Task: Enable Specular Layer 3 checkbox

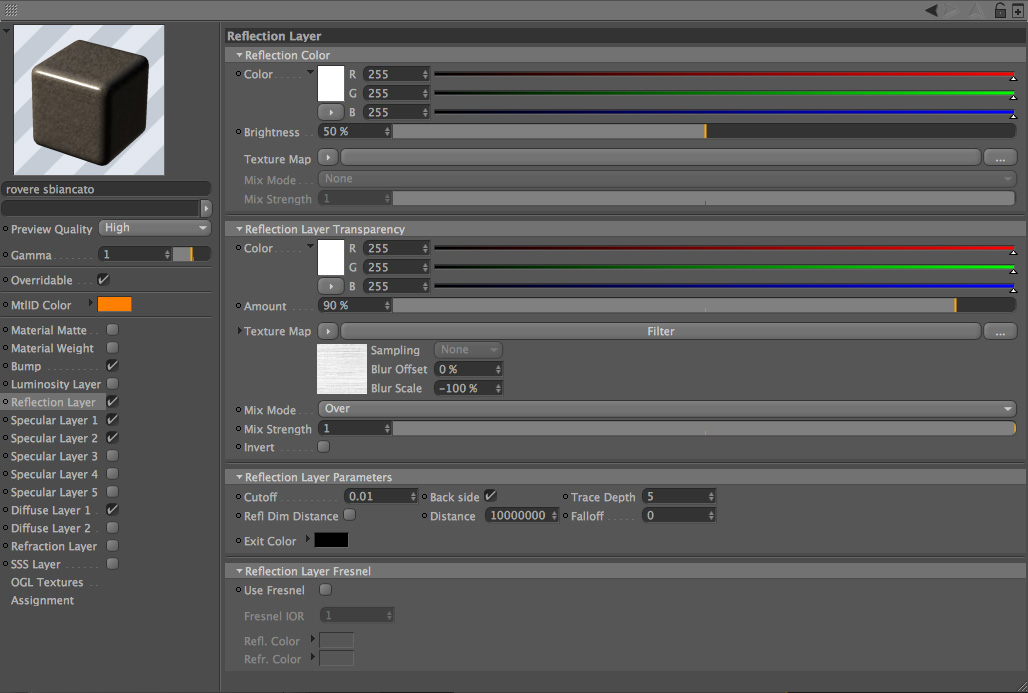Action: pos(113,456)
